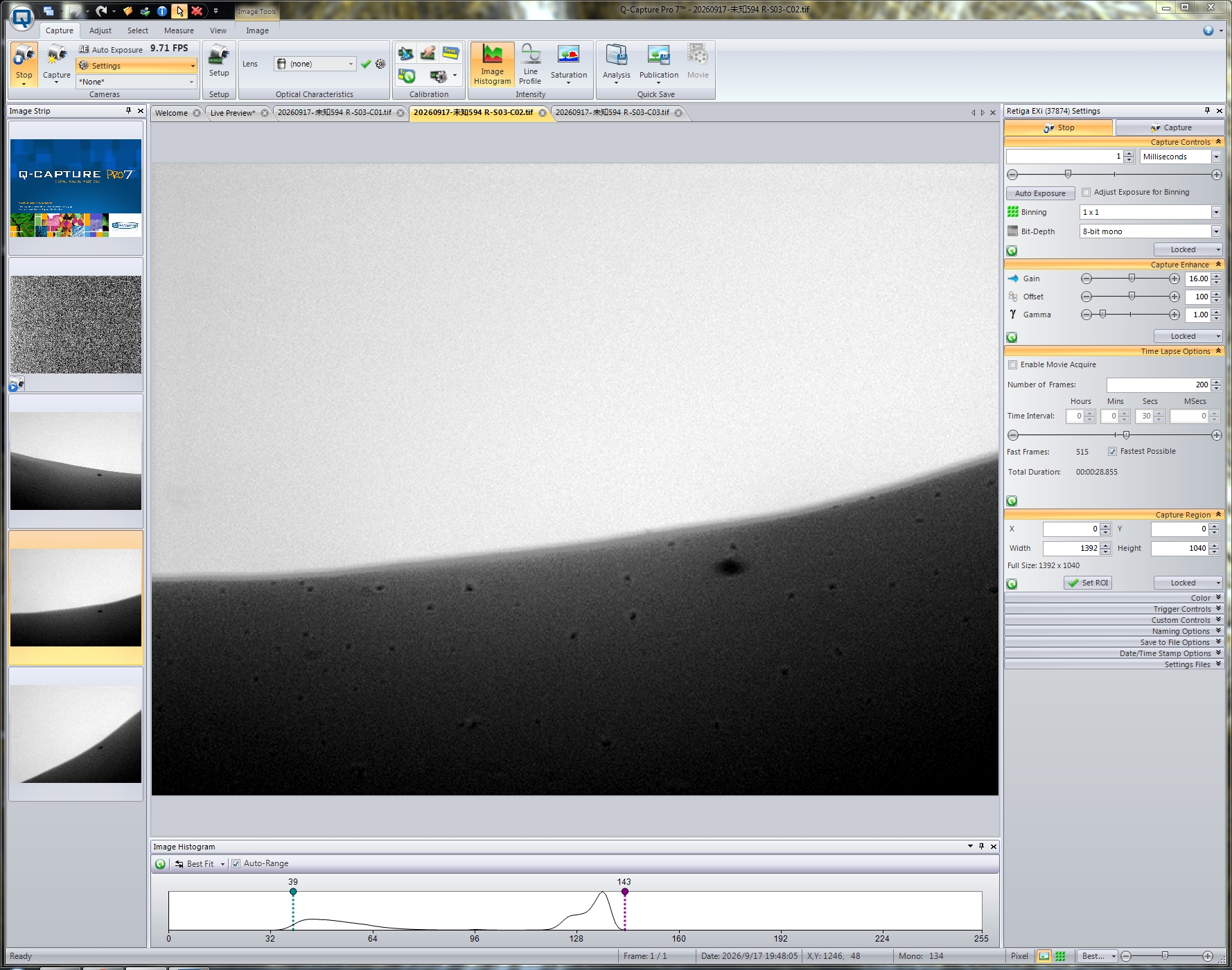1232x970 pixels.
Task: Click the Gamma slider handle
Action: coord(1102,315)
